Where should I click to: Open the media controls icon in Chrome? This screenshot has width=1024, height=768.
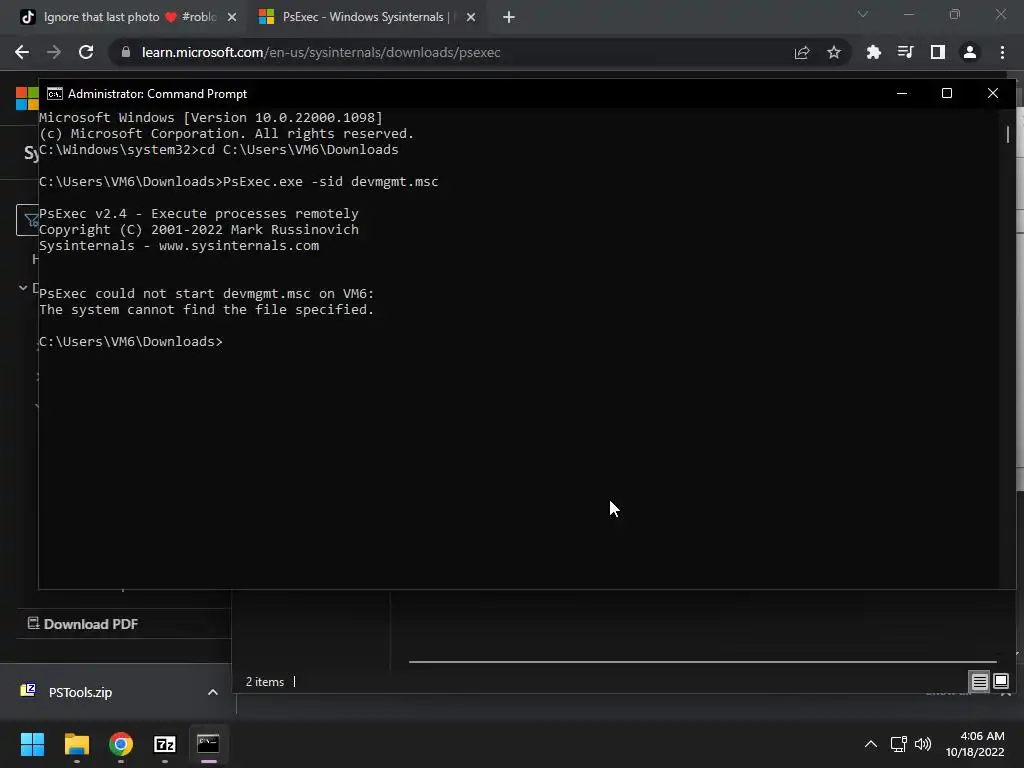[905, 52]
